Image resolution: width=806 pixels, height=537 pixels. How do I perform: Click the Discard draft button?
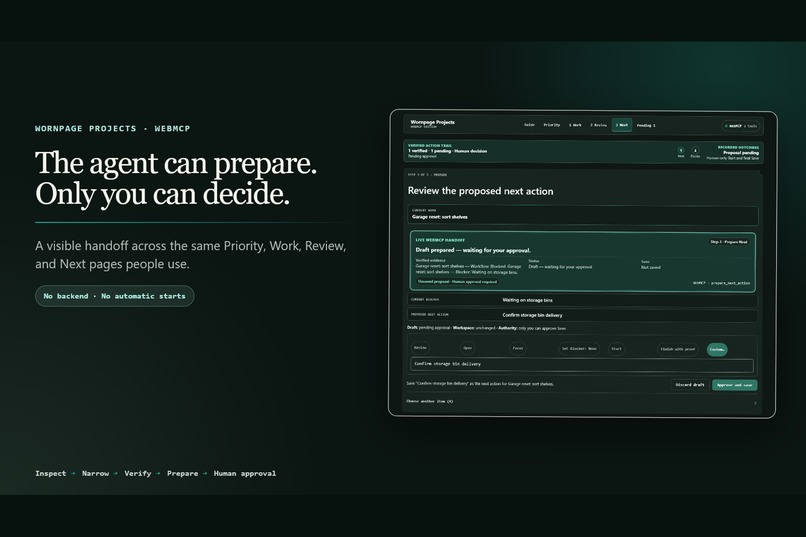[690, 384]
